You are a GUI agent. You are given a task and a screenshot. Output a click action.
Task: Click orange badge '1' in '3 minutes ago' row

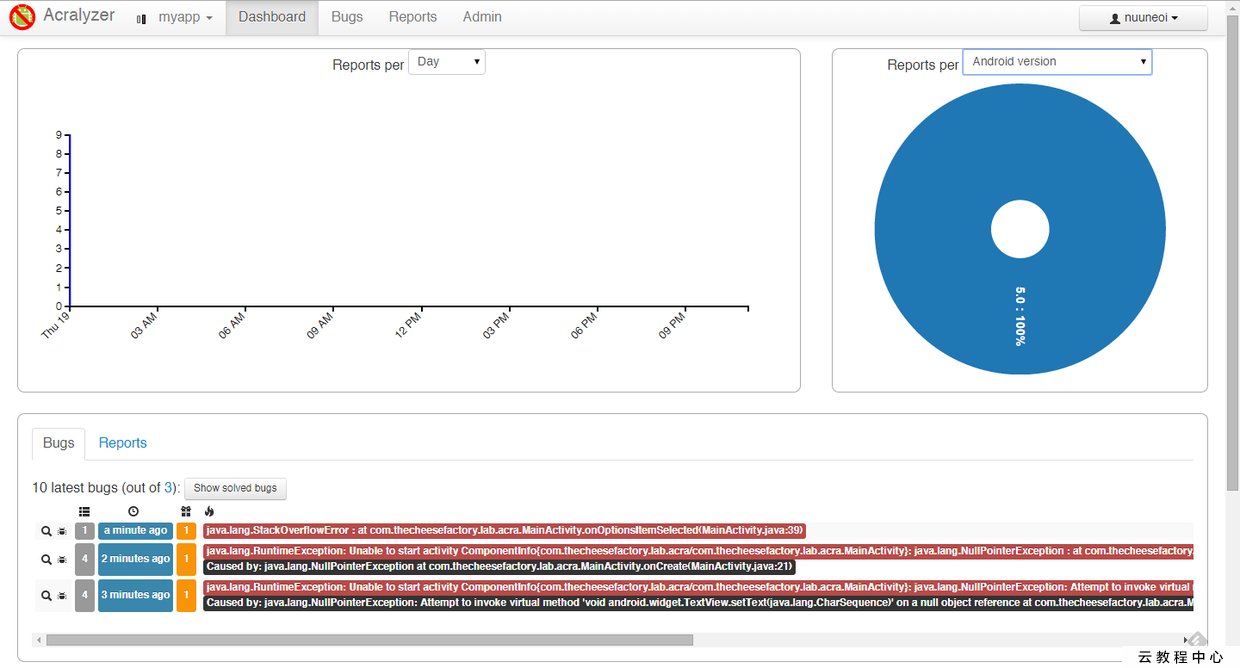pos(186,595)
